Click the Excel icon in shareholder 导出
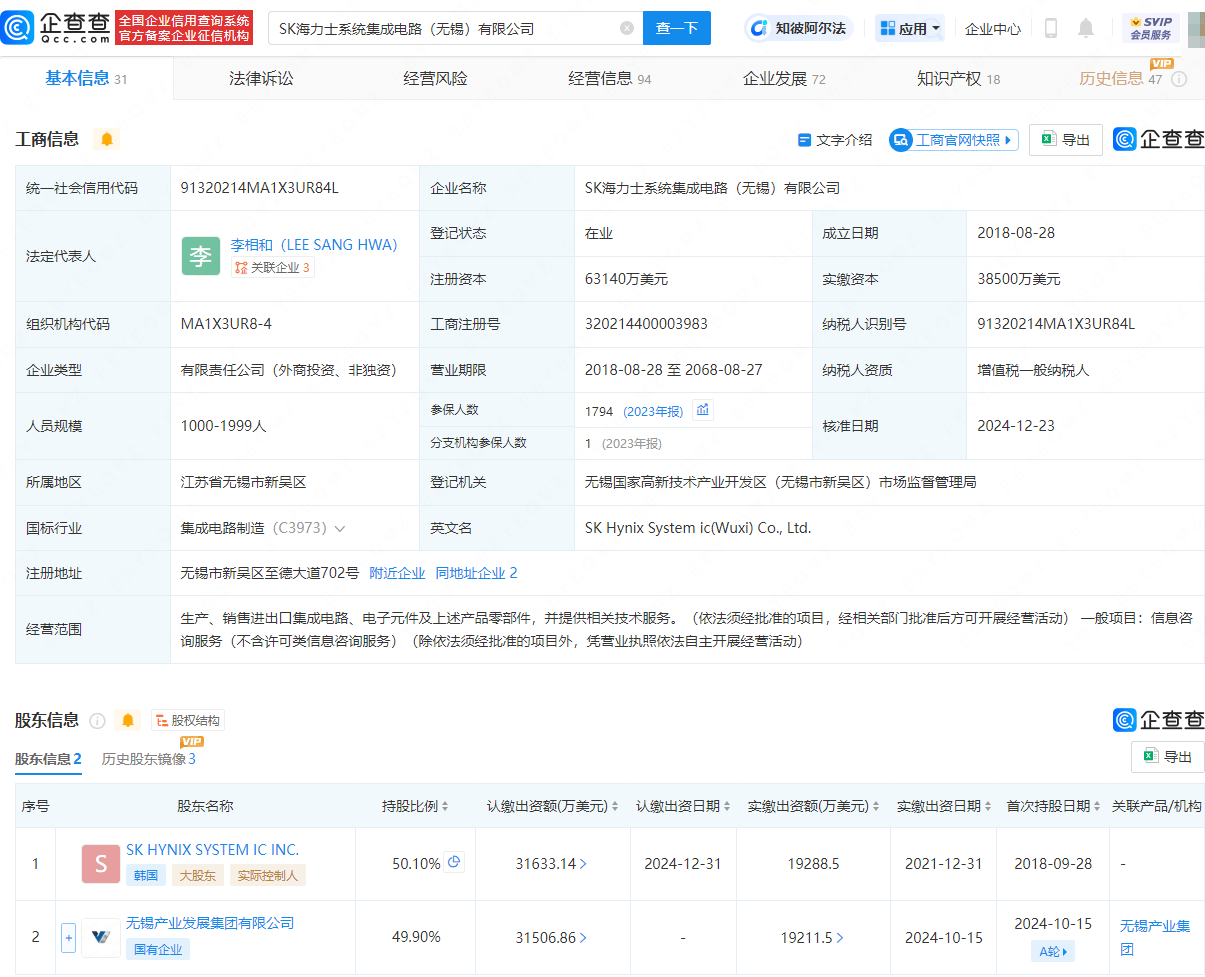This screenshot has height=977, width=1205. [1150, 757]
